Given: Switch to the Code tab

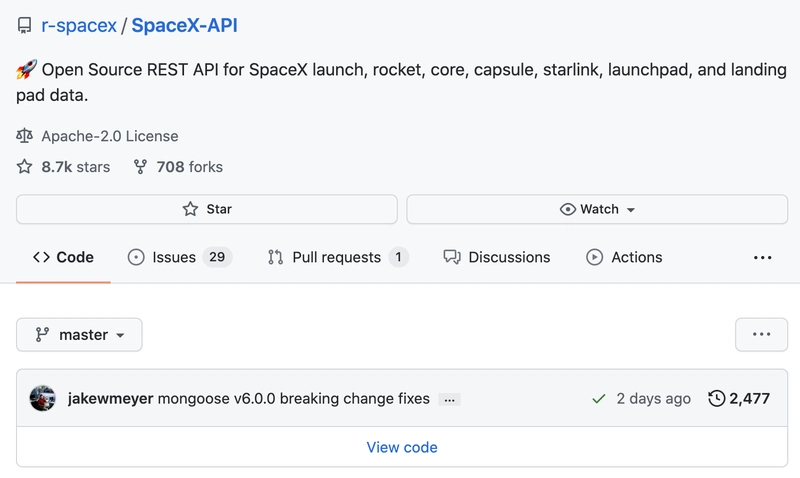Looking at the screenshot, I should pyautogui.click(x=63, y=257).
